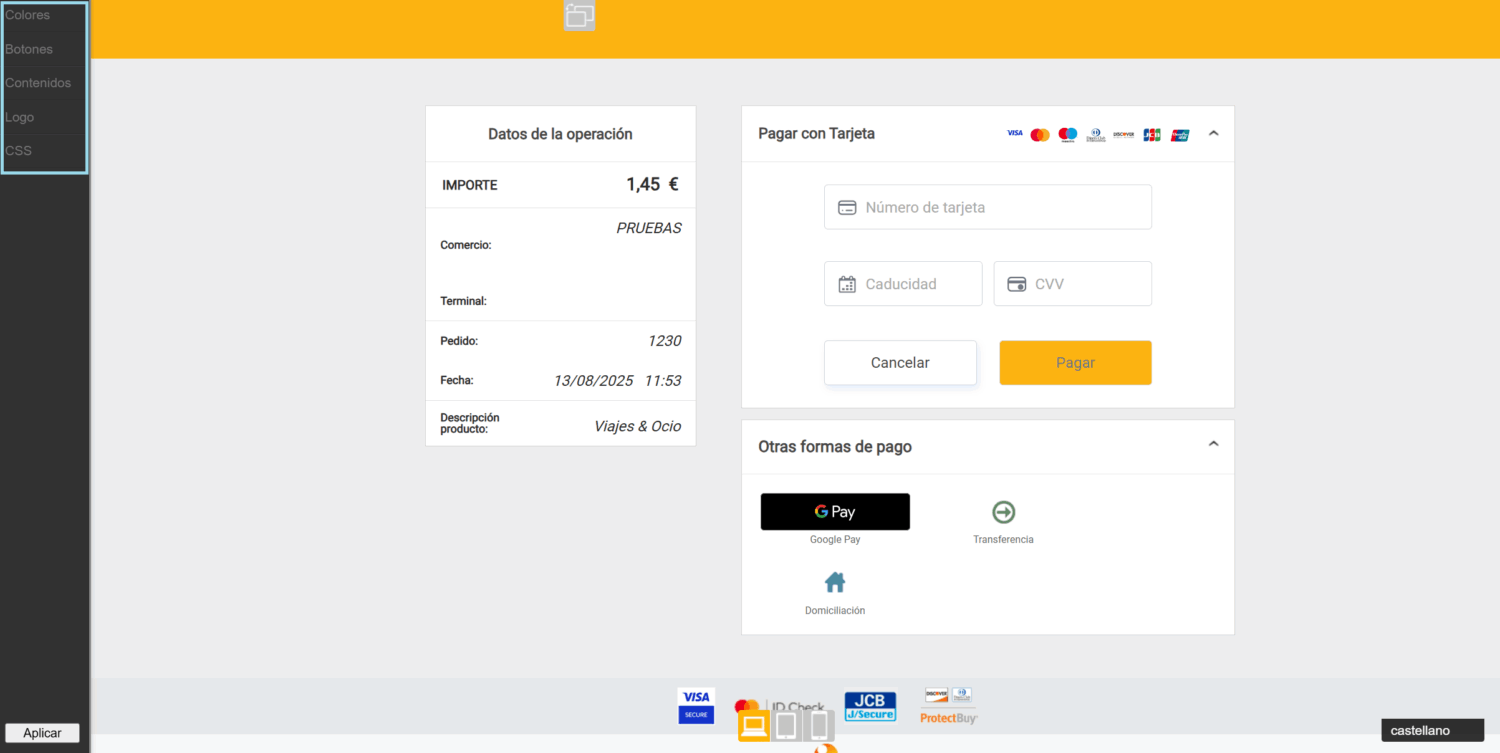
Task: Click the Google Pay payment button
Action: click(835, 512)
